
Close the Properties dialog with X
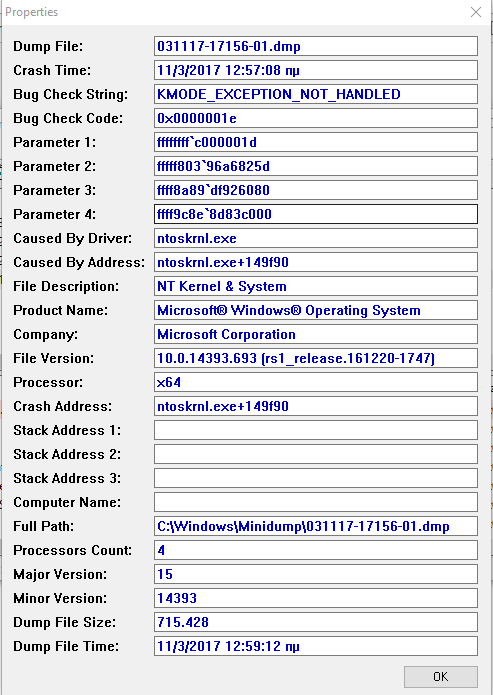click(x=476, y=12)
